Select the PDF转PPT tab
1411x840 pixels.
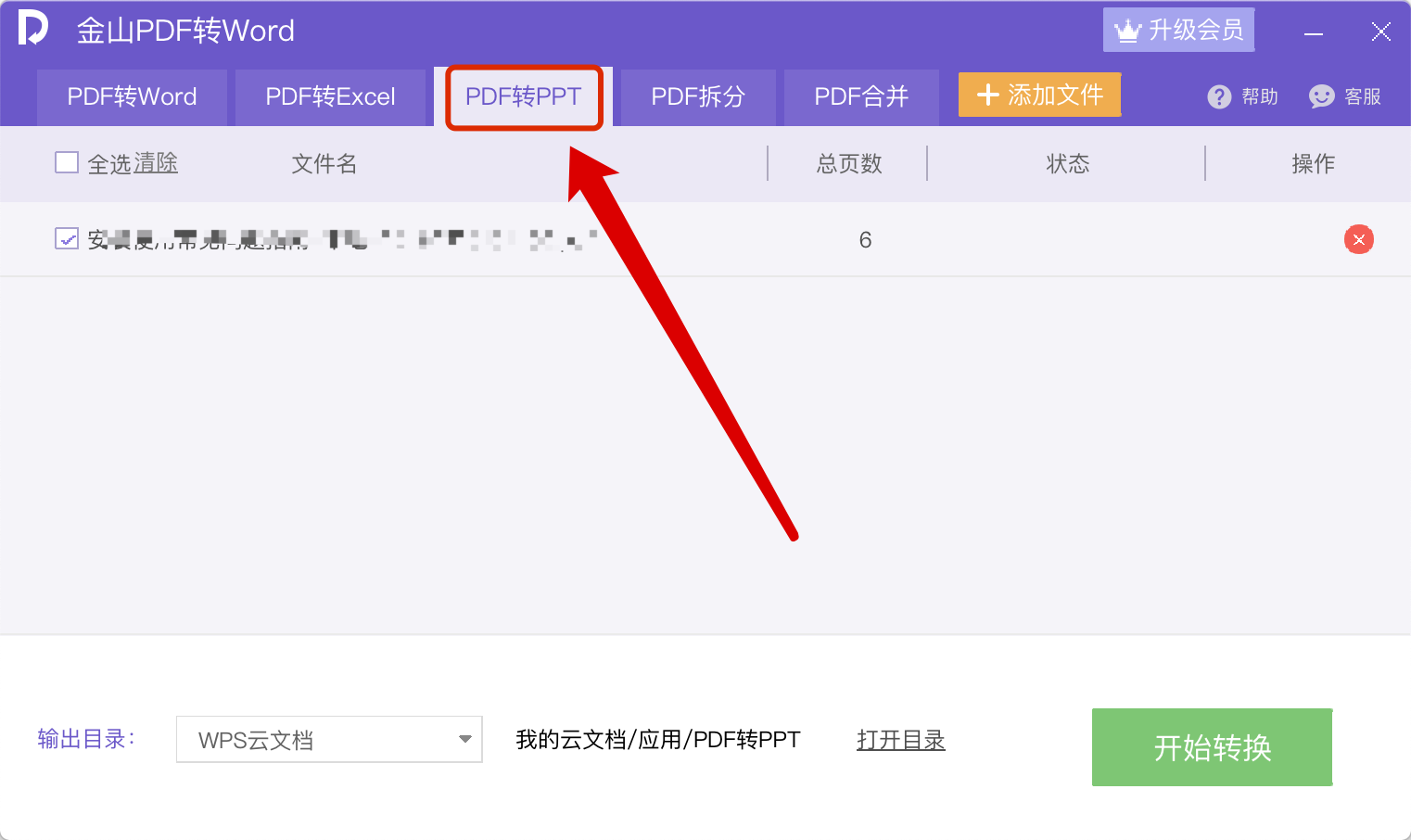coord(523,96)
